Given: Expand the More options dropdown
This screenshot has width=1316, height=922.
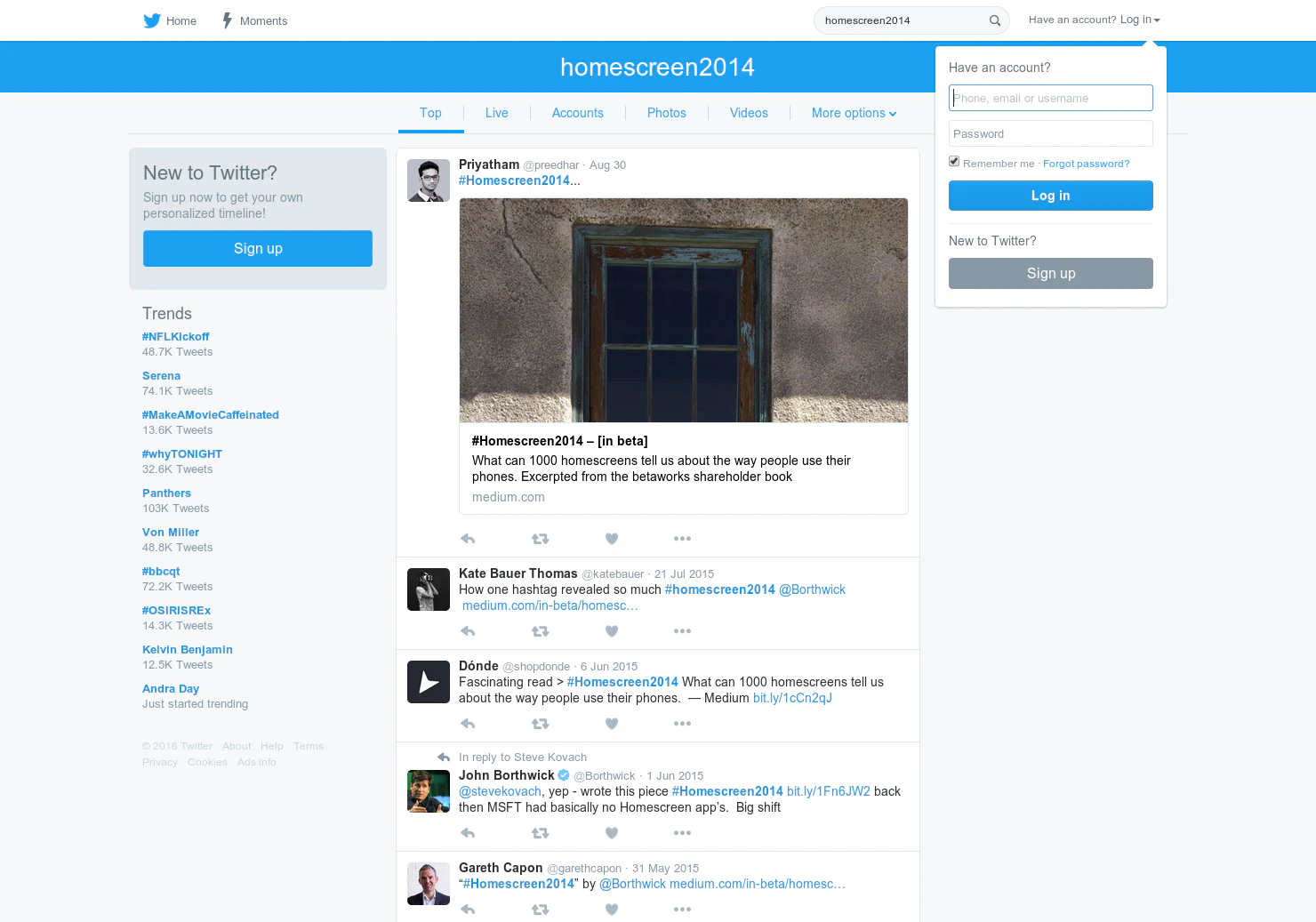Looking at the screenshot, I should pos(854,113).
